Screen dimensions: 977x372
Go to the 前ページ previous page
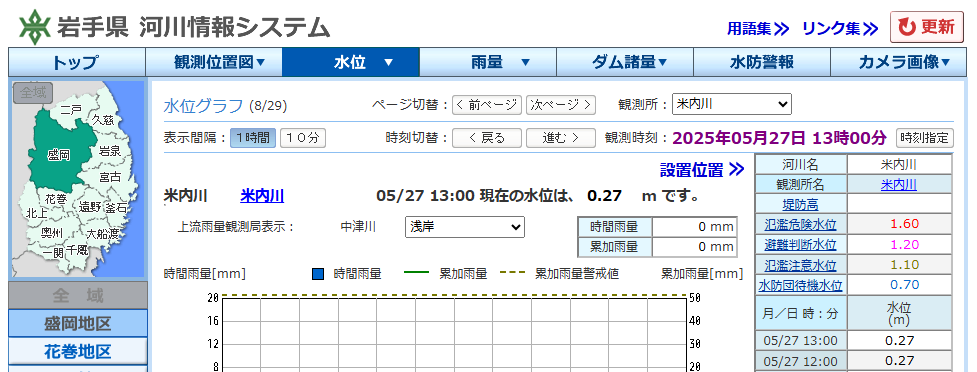[x=487, y=105]
